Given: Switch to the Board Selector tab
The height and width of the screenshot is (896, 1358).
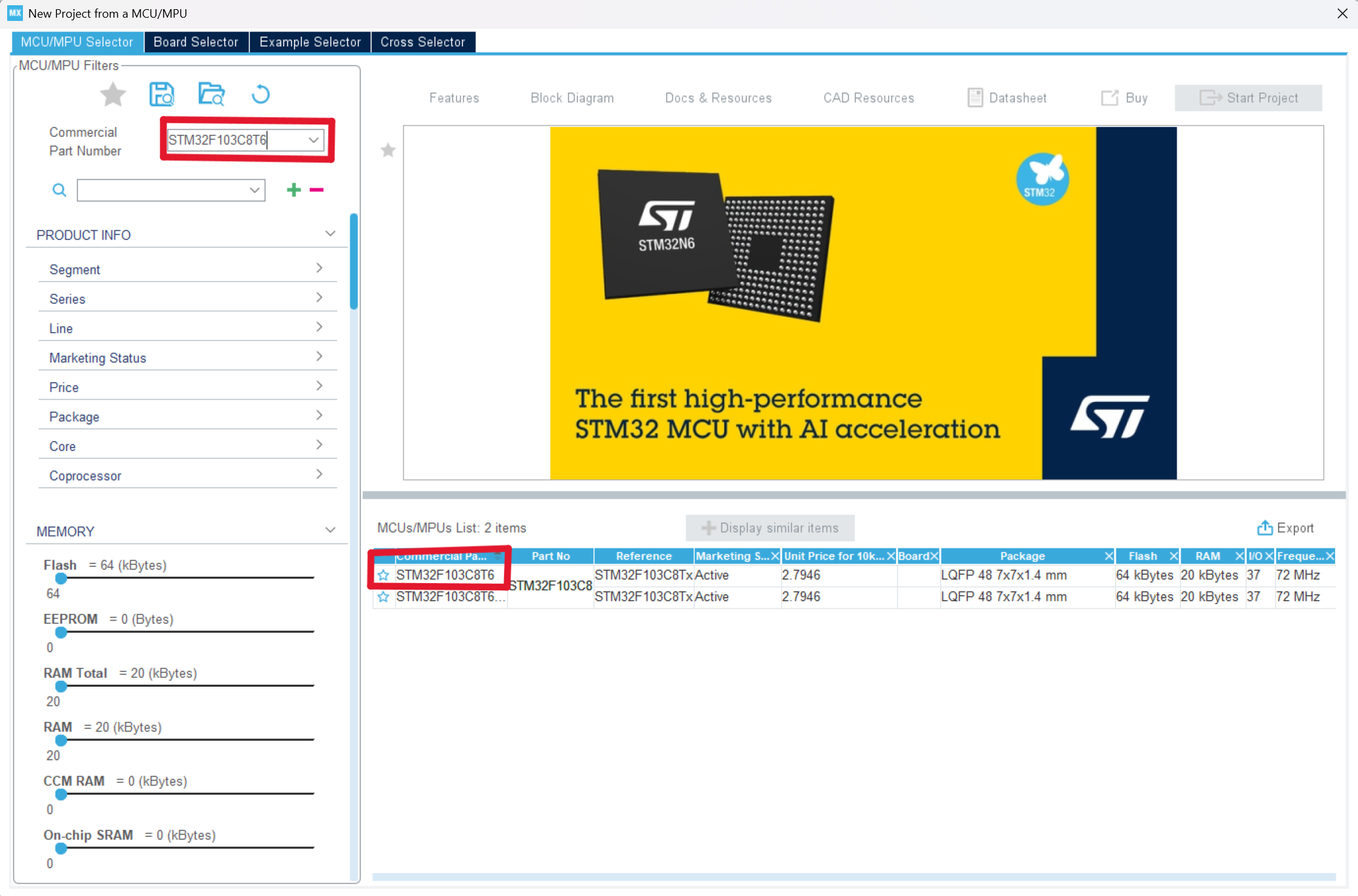Looking at the screenshot, I should [196, 41].
